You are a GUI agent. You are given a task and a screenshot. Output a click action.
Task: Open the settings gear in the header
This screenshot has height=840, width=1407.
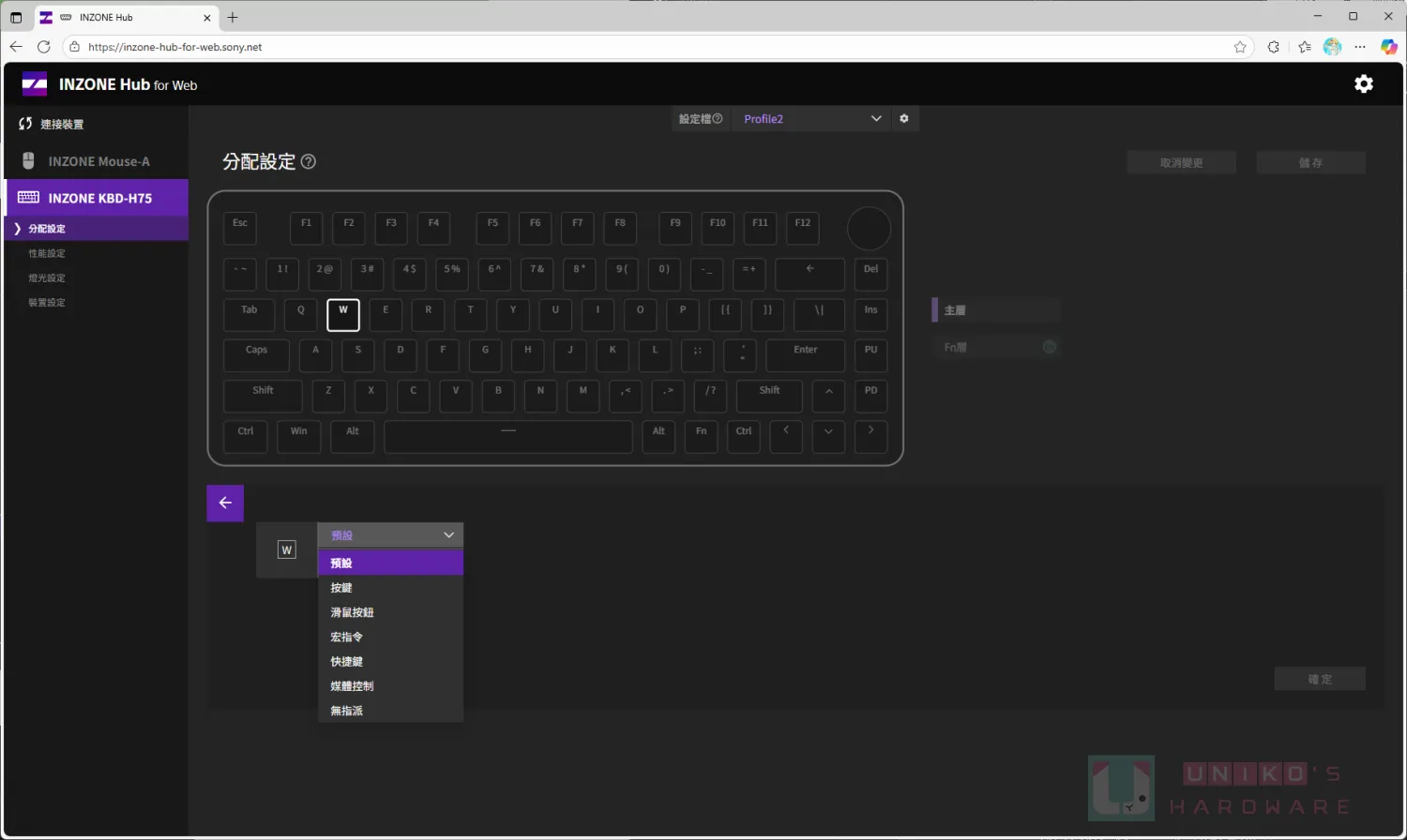(1363, 84)
